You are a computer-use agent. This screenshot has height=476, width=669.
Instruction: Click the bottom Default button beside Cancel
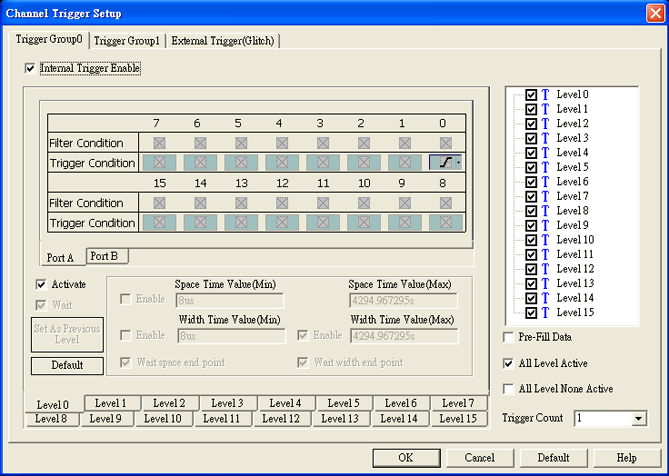(x=553, y=458)
